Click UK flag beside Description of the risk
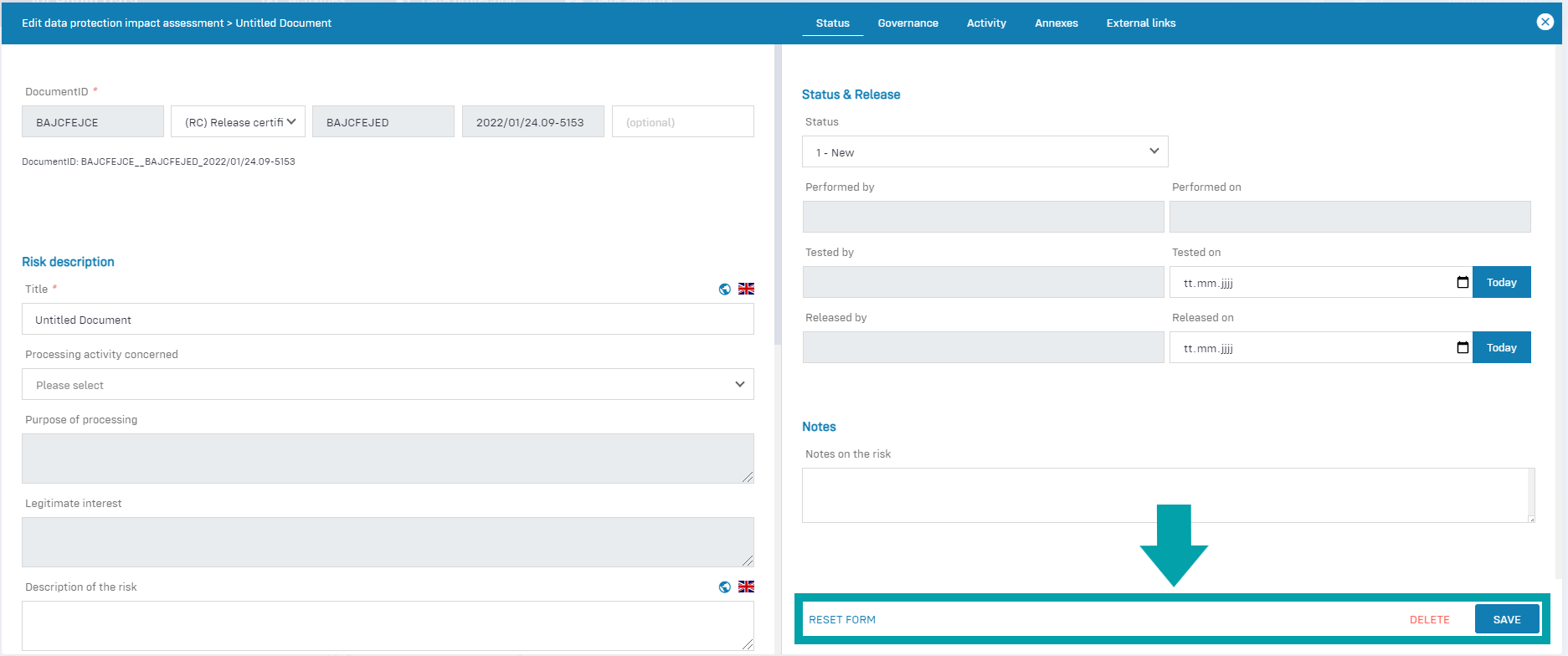 pos(746,587)
